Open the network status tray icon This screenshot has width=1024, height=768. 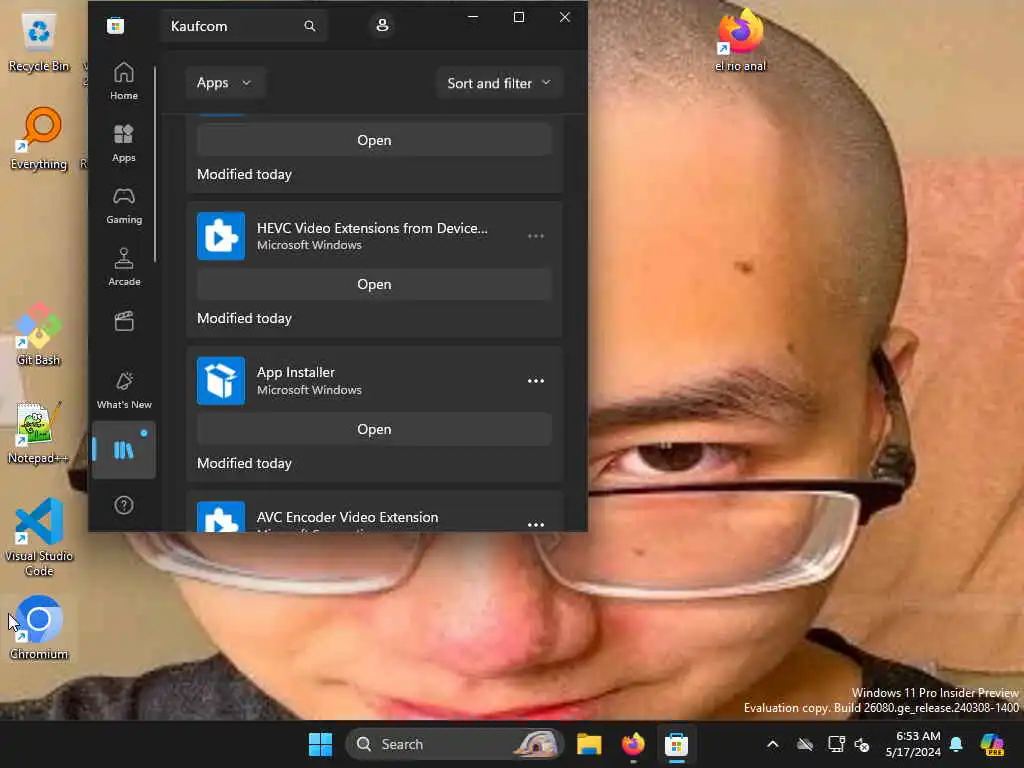(836, 744)
